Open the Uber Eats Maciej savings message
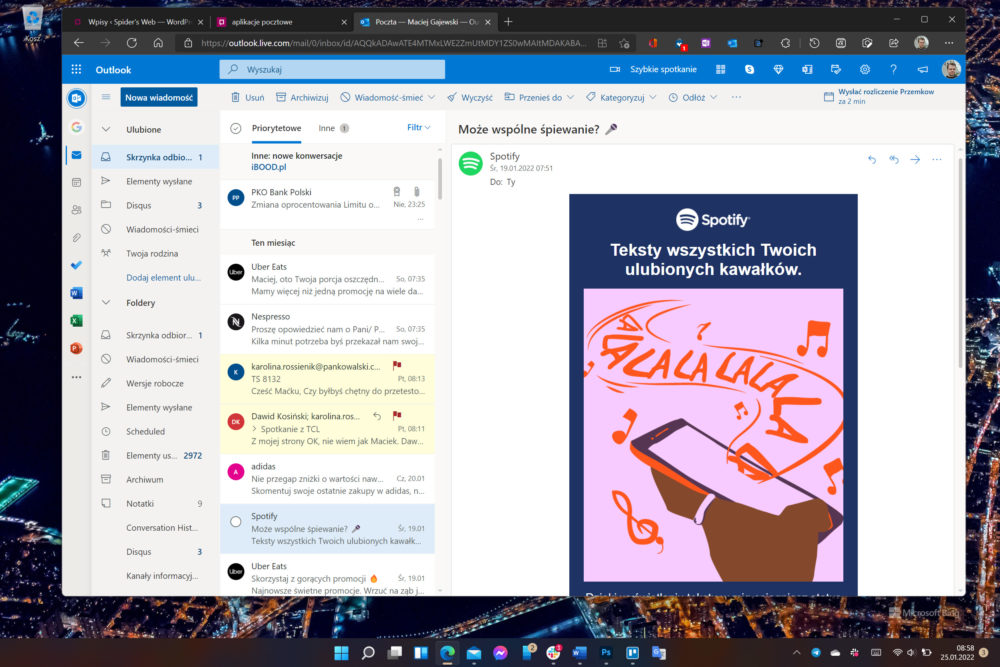Image resolution: width=1000 pixels, height=667 pixels. point(327,279)
